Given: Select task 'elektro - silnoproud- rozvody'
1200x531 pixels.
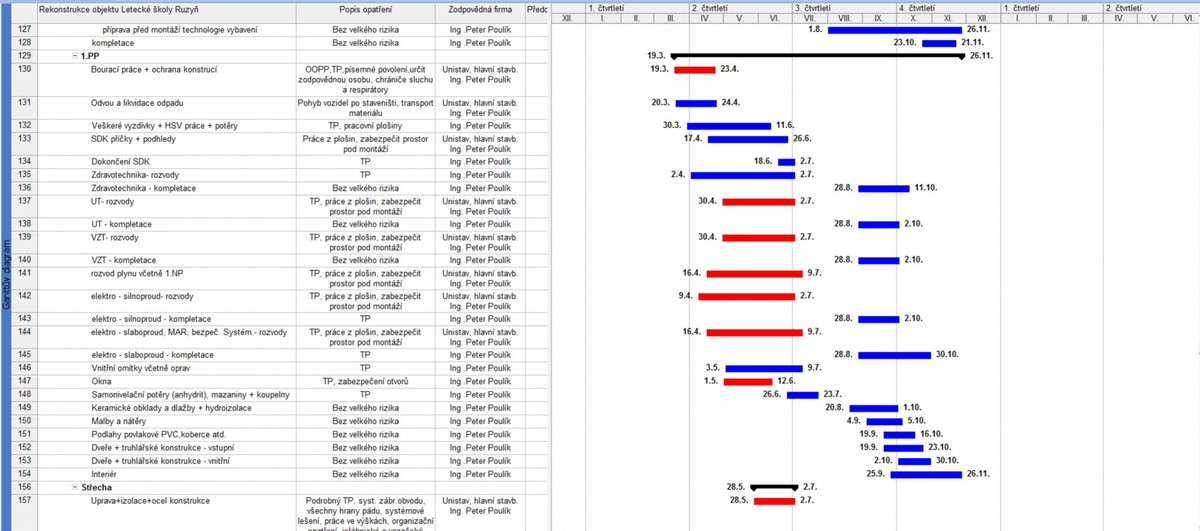Looking at the screenshot, I should pos(142,296).
